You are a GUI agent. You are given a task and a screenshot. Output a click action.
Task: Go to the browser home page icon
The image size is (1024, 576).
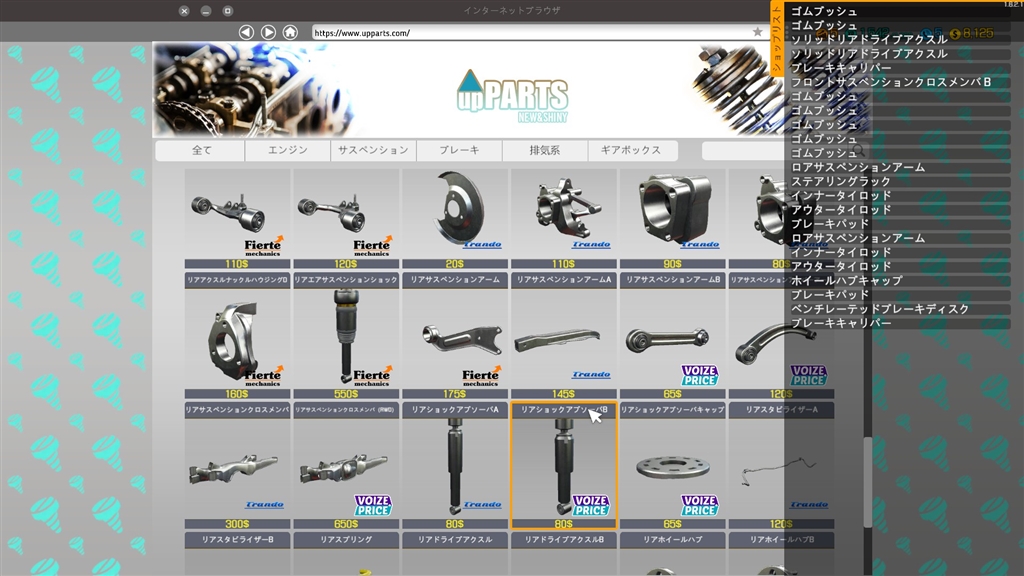pos(290,32)
